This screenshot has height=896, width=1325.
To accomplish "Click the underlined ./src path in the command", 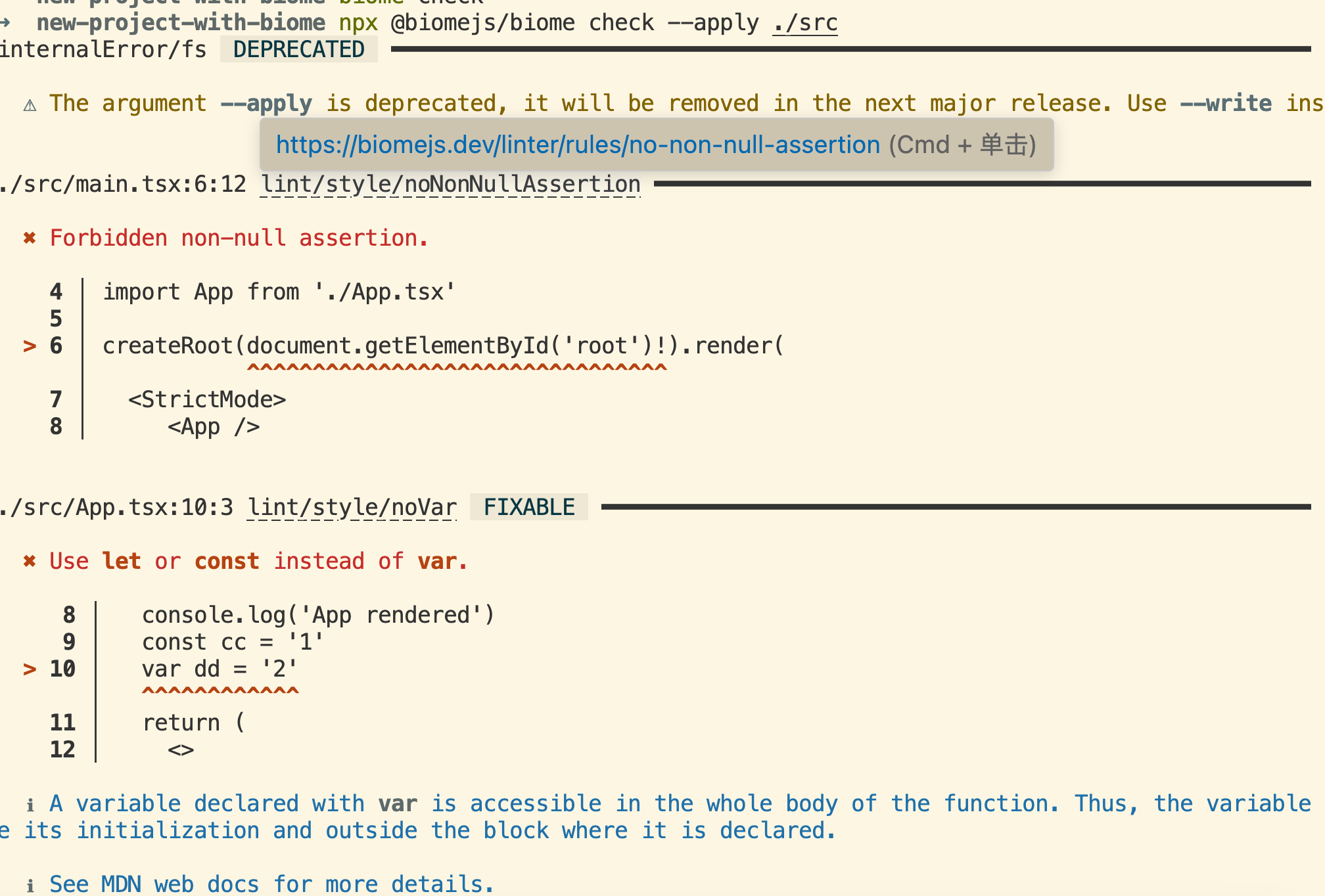I will (804, 22).
